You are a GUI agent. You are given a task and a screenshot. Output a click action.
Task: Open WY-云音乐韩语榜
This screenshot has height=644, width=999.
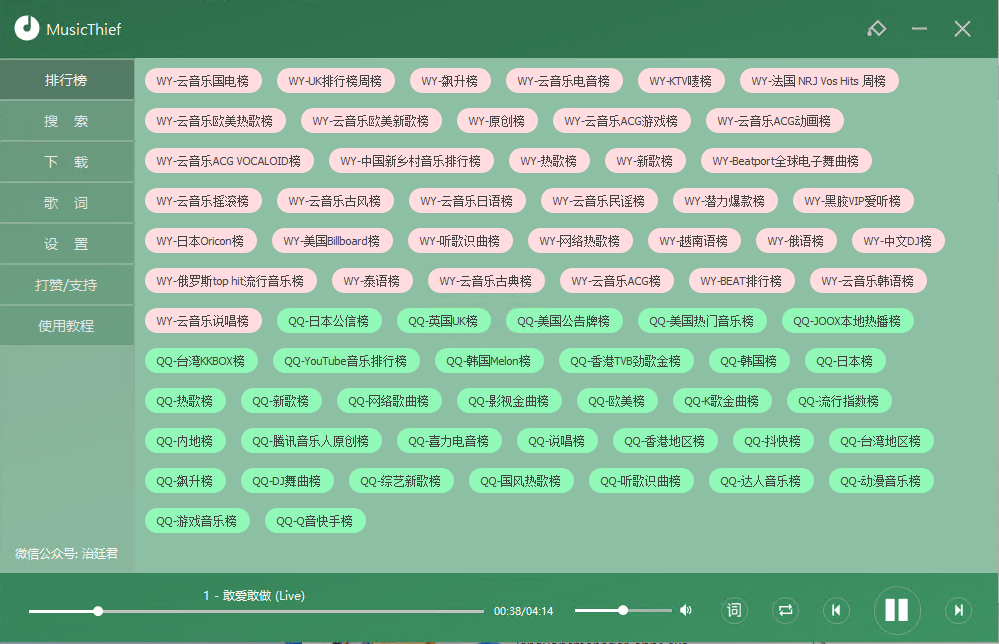868,281
